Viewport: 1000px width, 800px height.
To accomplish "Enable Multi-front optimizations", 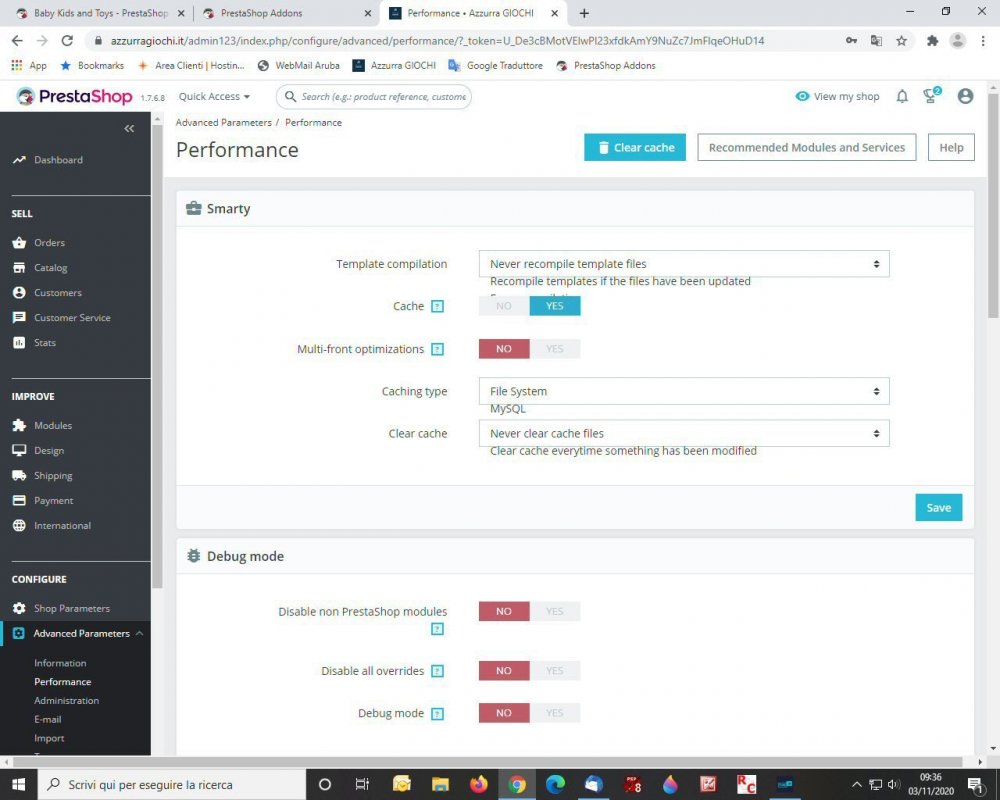I will (555, 348).
